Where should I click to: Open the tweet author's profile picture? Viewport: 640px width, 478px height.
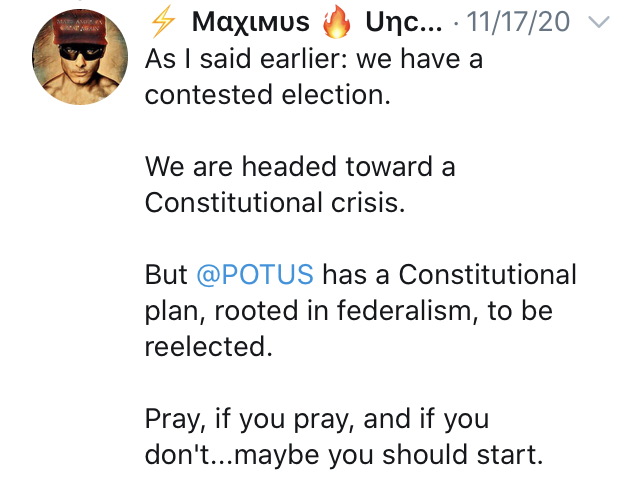pos(80,57)
